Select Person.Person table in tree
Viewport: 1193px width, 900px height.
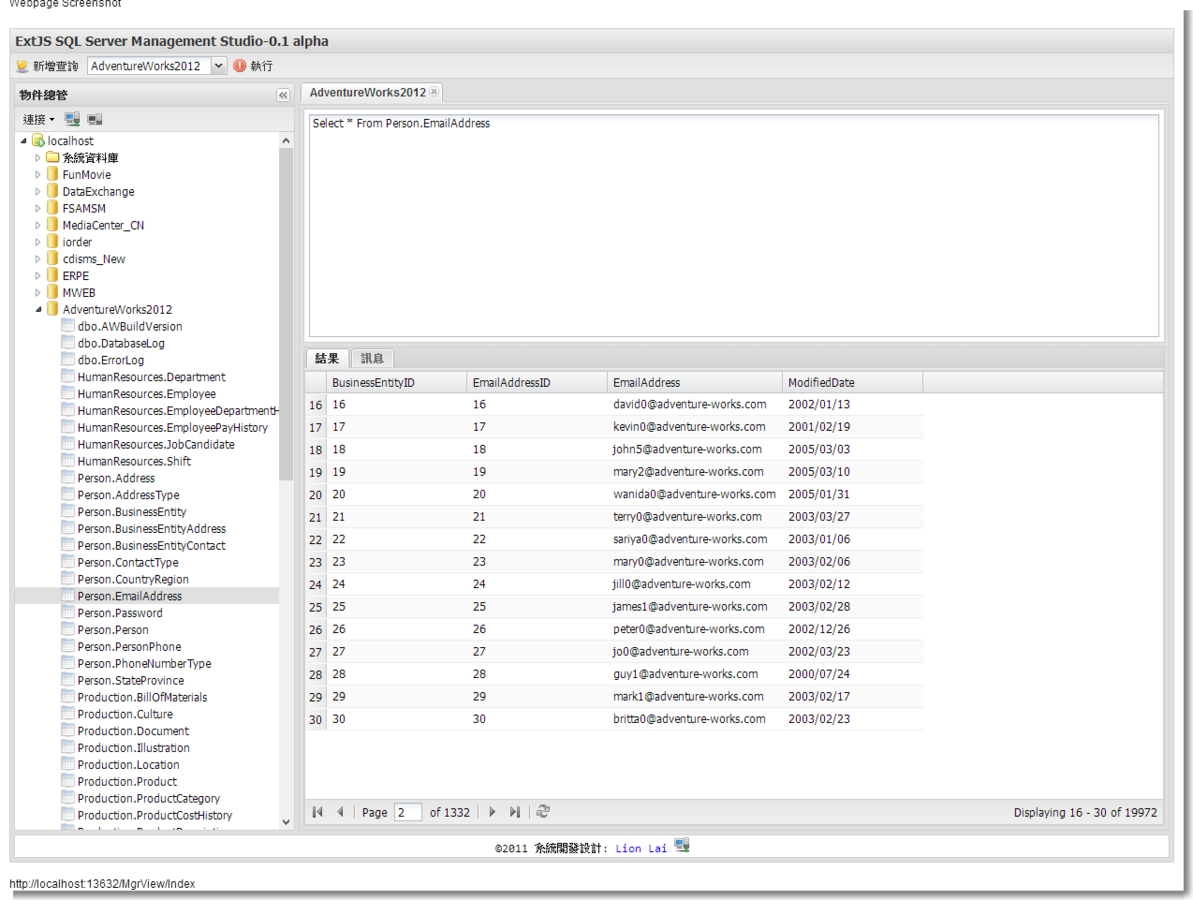pos(113,630)
